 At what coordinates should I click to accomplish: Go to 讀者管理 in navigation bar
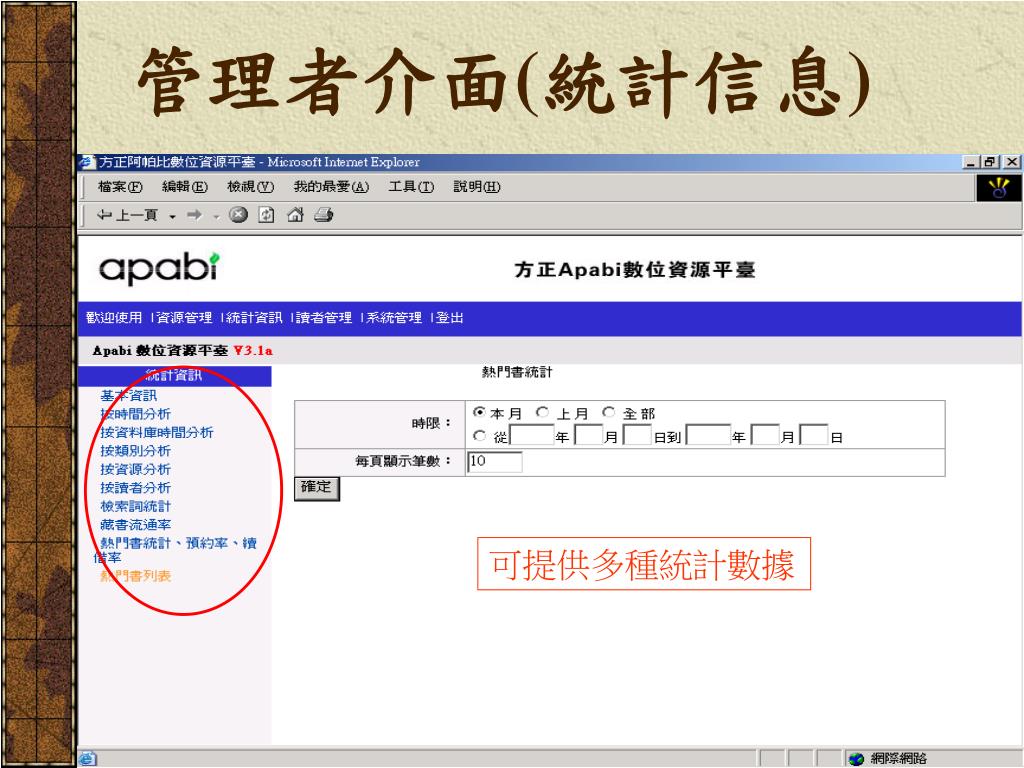(x=324, y=318)
